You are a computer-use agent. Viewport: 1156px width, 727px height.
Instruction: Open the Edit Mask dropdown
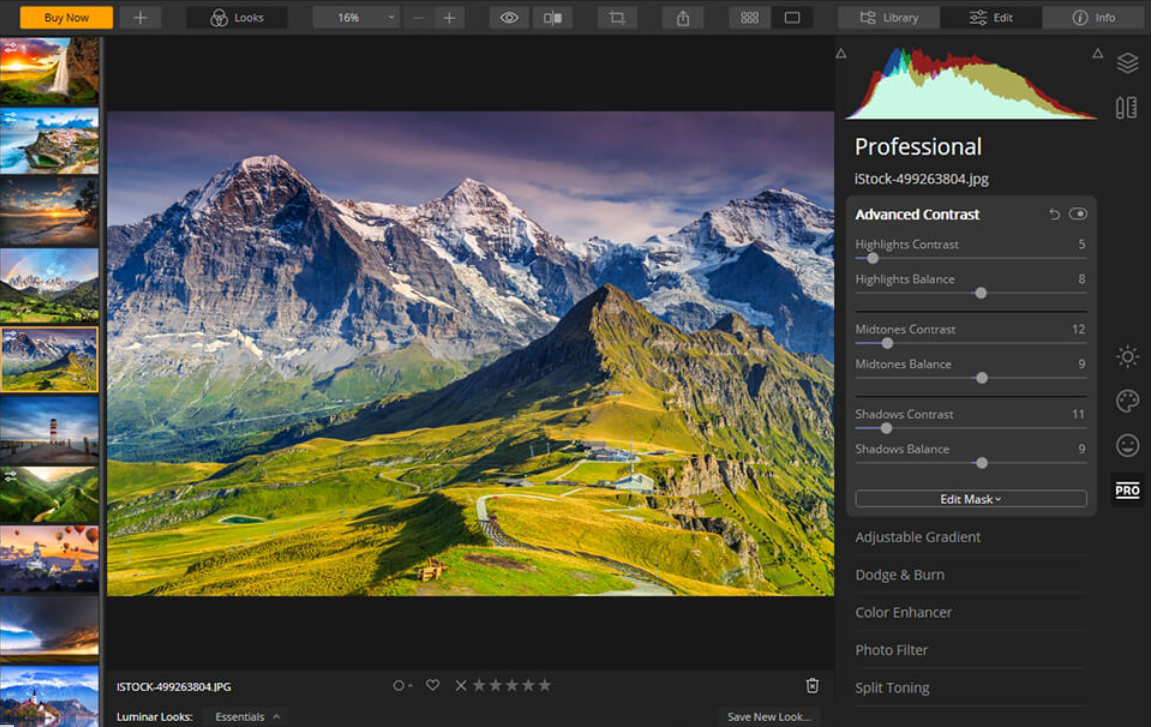(x=970, y=499)
